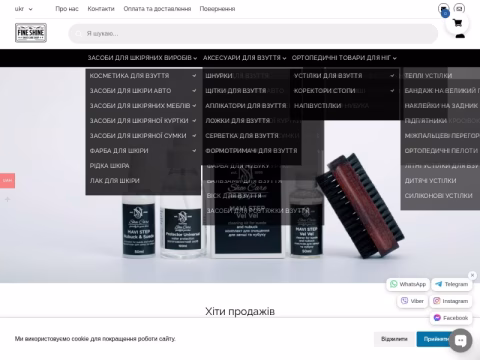Select ЗАСОБИ ДЛЯ ШКІРЯНОЇ СУМКИ menu item
Viewport: 480px width, 360px height.
tap(138, 136)
